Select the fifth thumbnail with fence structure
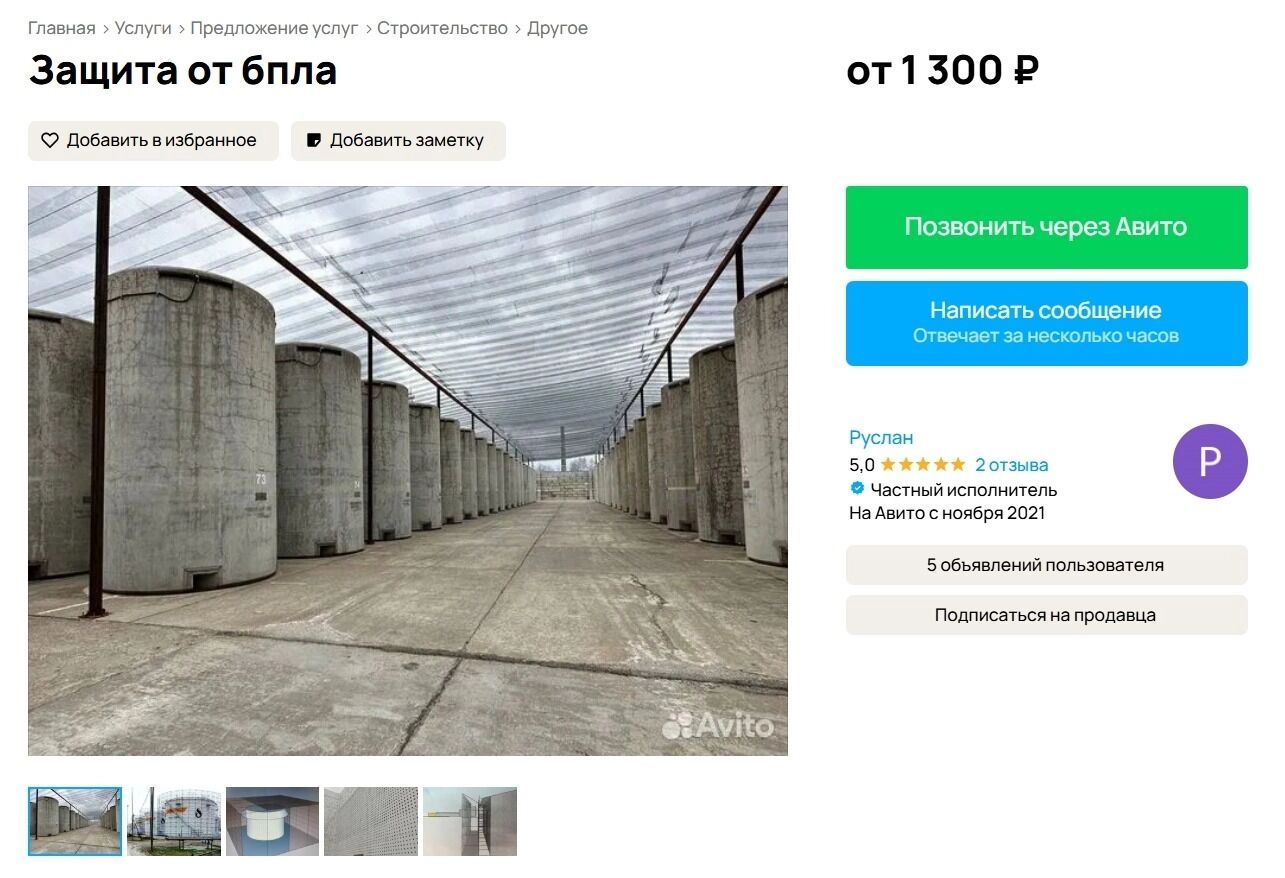 [470, 821]
